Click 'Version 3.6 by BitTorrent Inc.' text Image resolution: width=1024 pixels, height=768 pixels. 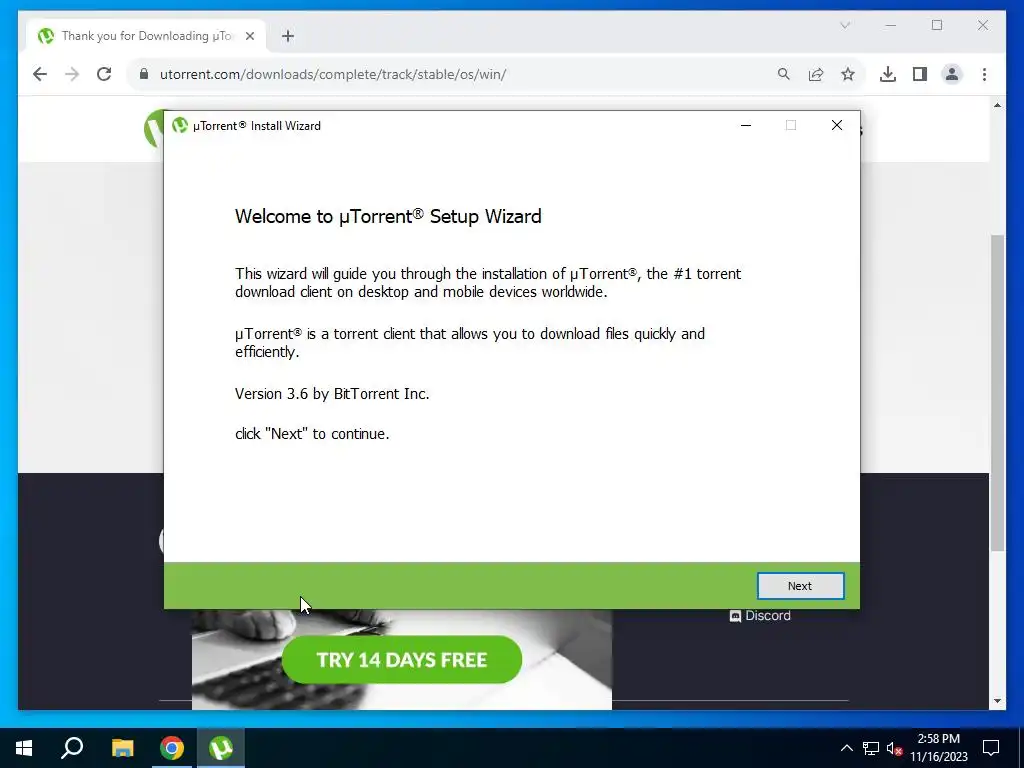(332, 394)
